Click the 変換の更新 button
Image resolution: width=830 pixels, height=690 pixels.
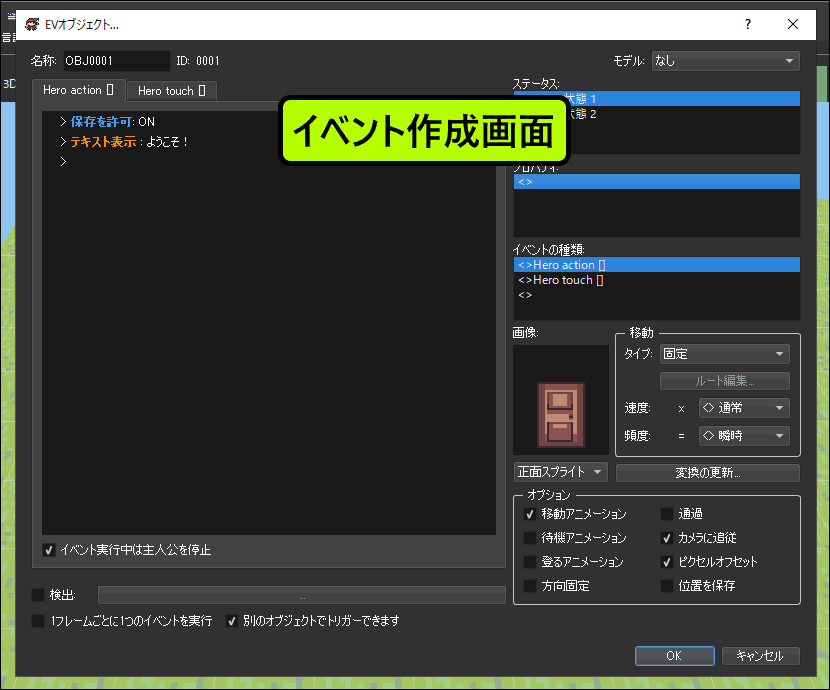tap(707, 473)
